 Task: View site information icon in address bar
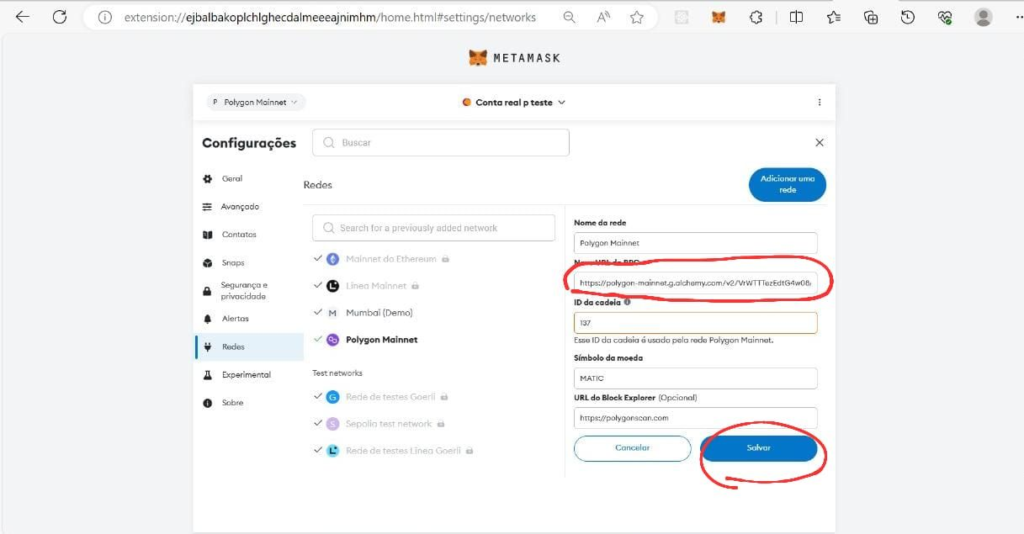[104, 18]
